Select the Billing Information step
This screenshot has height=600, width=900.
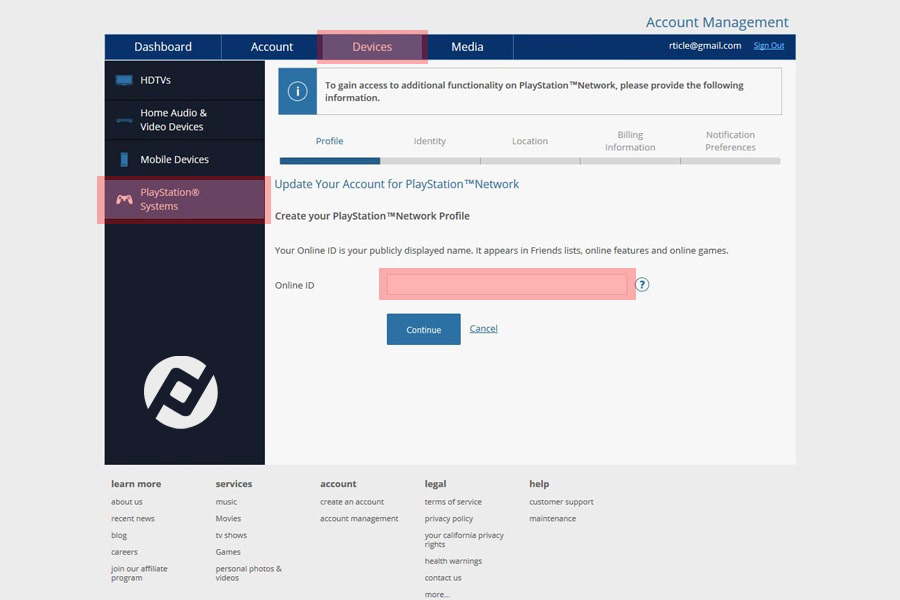pyautogui.click(x=630, y=141)
